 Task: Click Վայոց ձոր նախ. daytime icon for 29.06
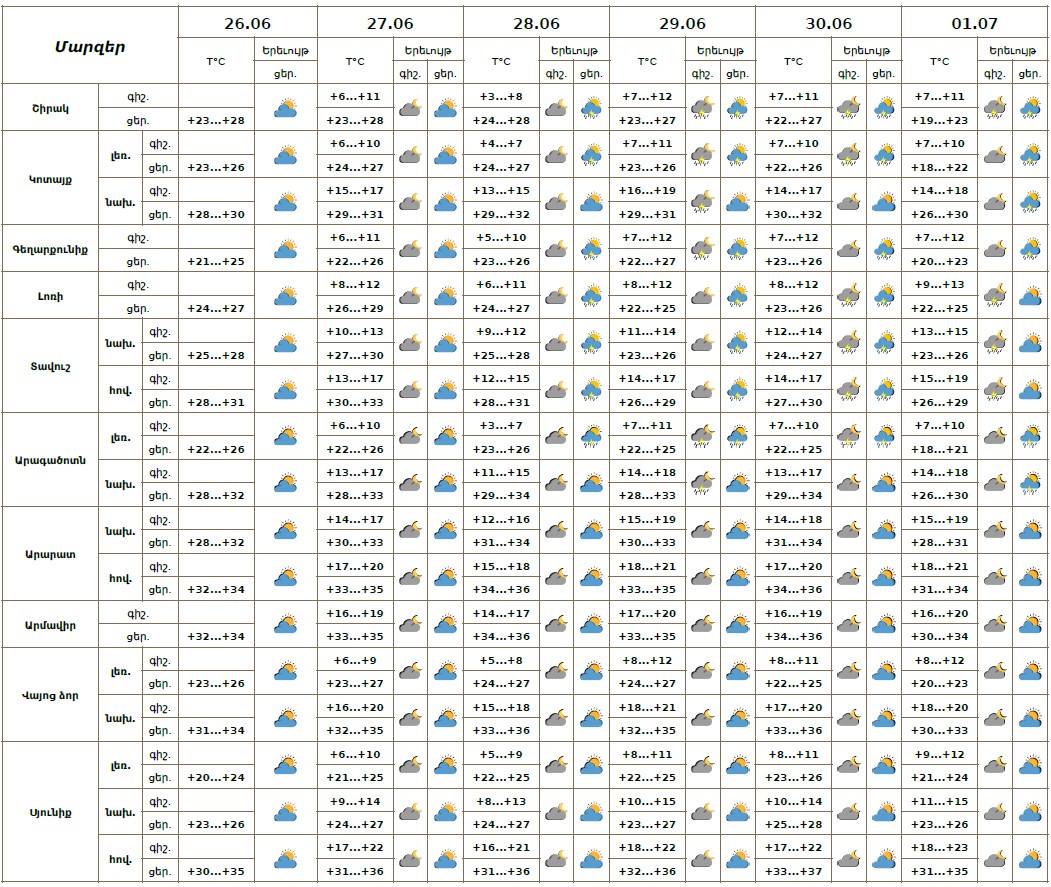point(737,719)
